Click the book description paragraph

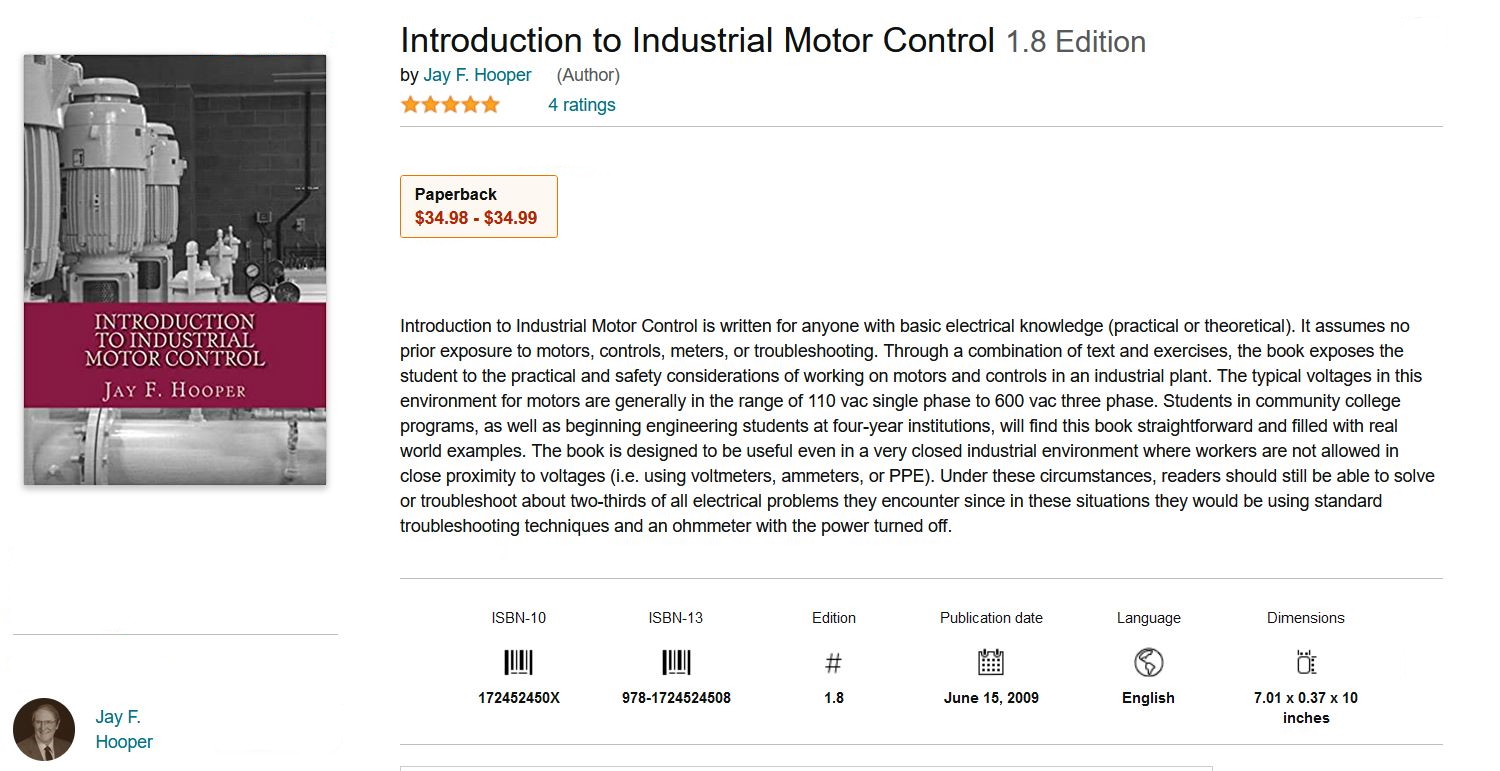(x=918, y=426)
